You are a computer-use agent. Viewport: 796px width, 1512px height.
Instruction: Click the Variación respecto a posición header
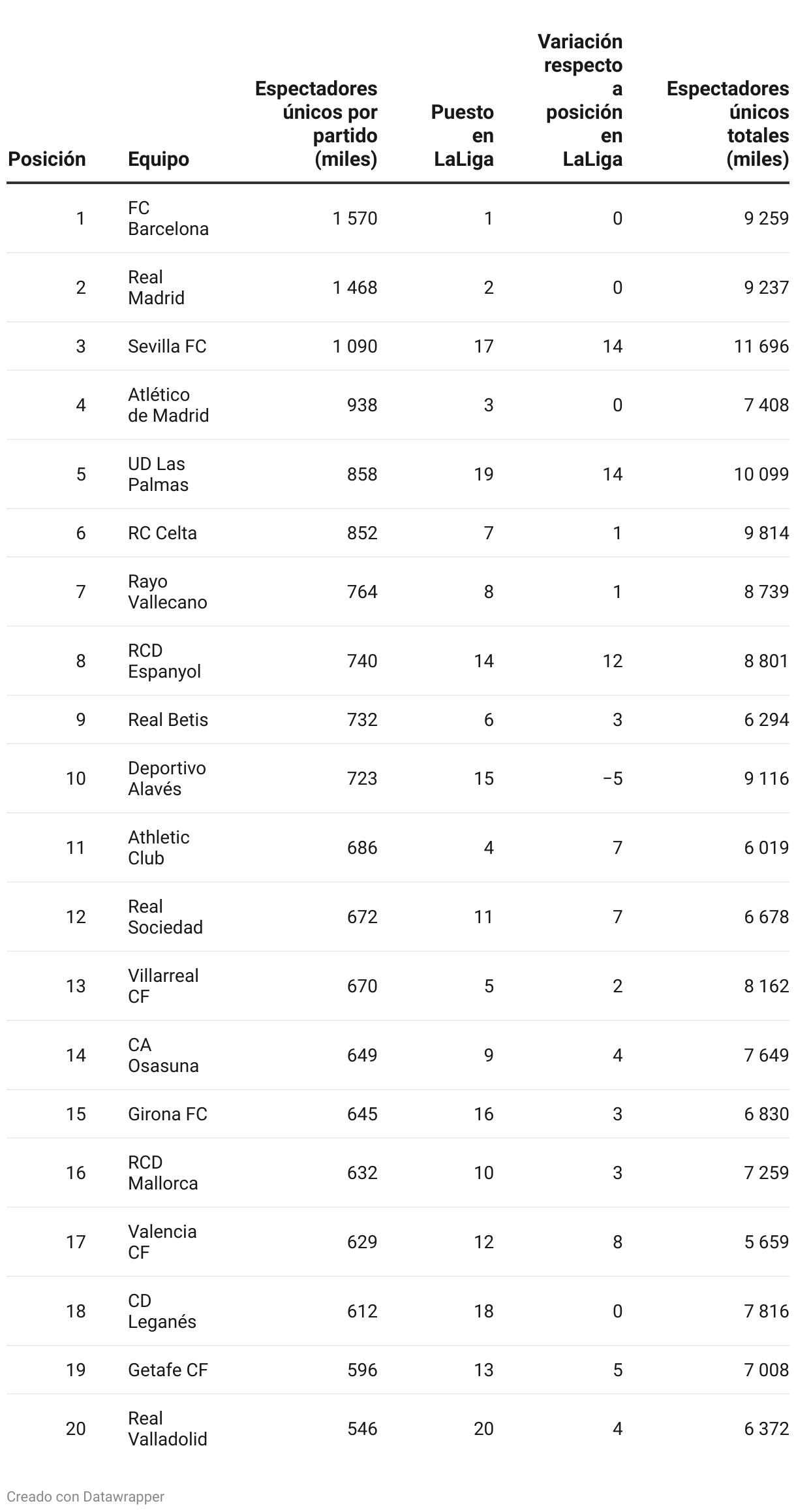click(579, 101)
